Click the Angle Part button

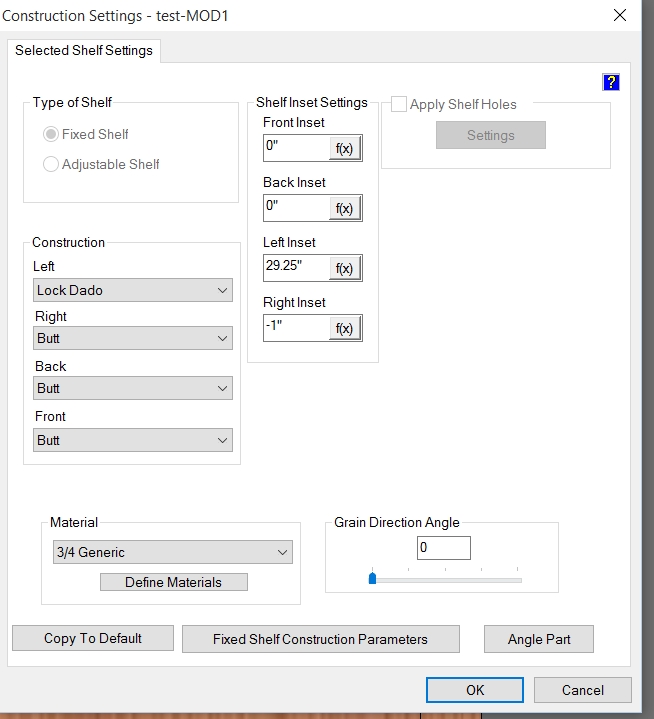click(x=538, y=639)
